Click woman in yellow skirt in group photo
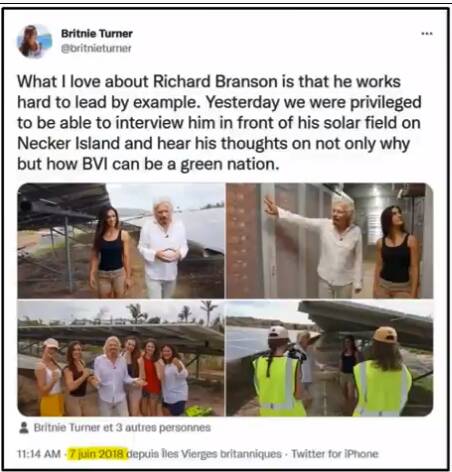Image resolution: width=452 pixels, height=472 pixels. (x=51, y=377)
